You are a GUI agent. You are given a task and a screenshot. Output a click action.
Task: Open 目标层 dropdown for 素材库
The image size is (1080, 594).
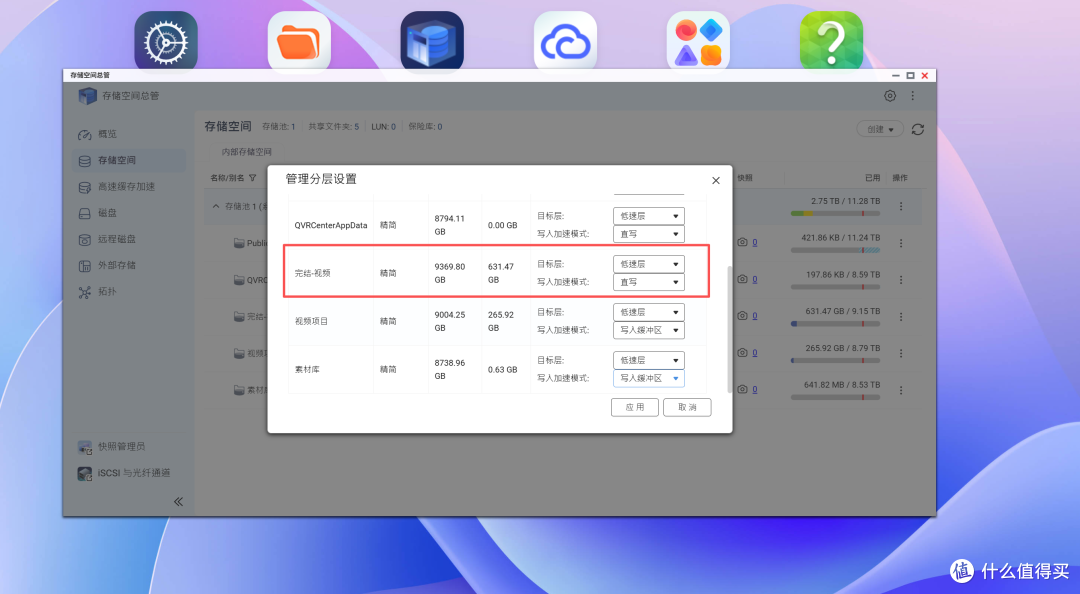pos(649,360)
